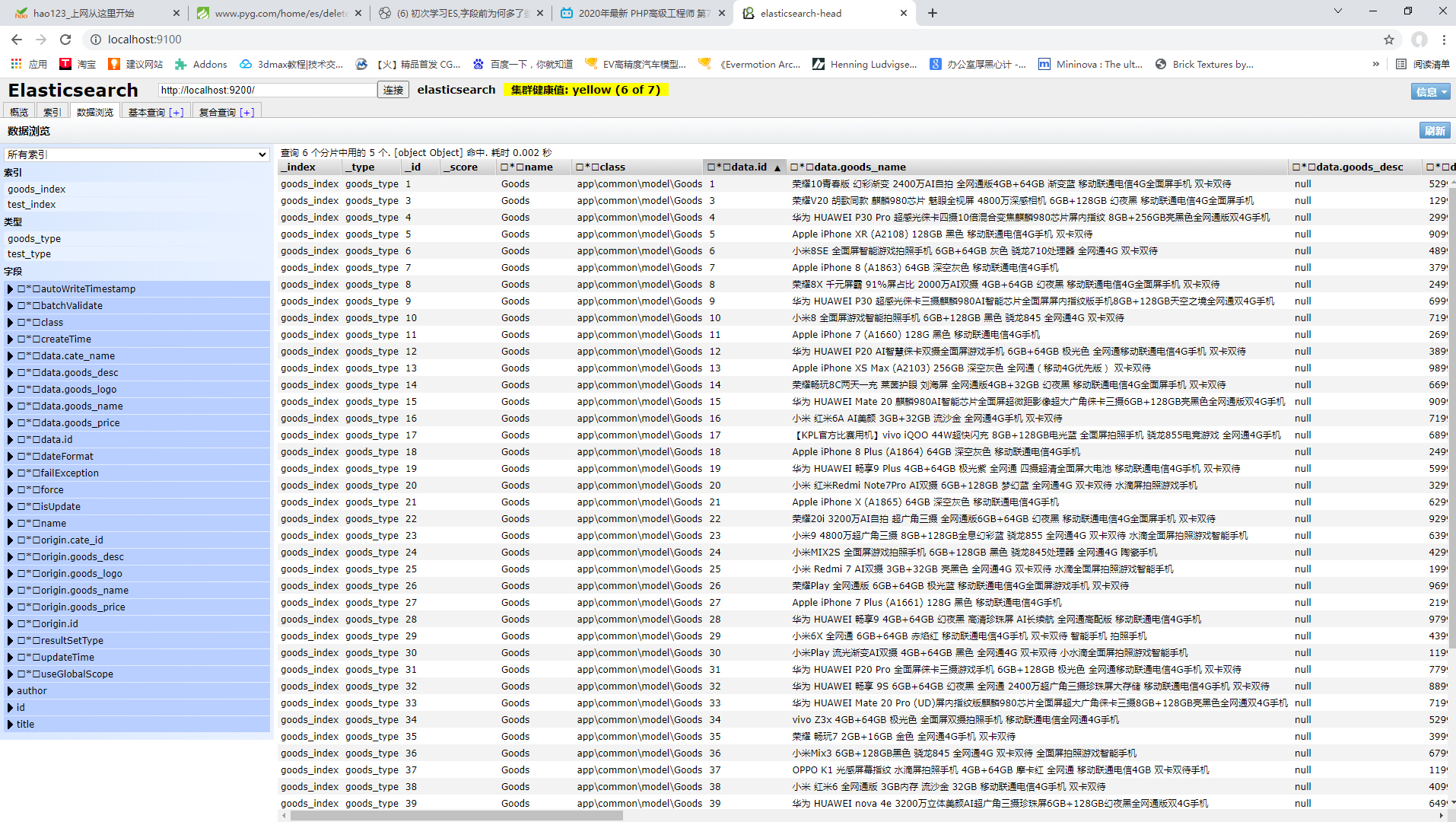
Task: Sort by data.goods_name column header
Action: coord(1037,167)
